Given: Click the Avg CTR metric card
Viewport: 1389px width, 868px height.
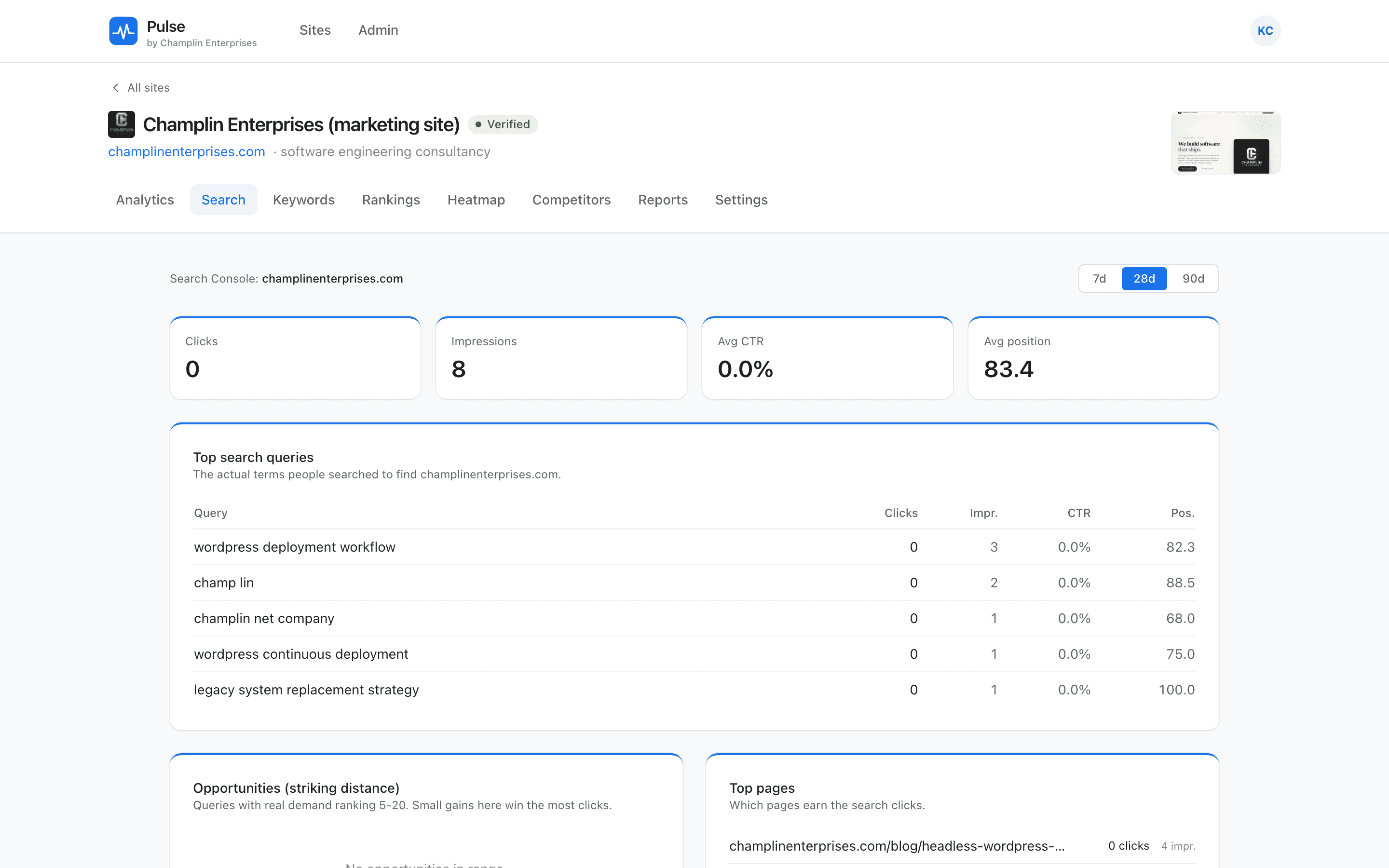Looking at the screenshot, I should click(827, 358).
